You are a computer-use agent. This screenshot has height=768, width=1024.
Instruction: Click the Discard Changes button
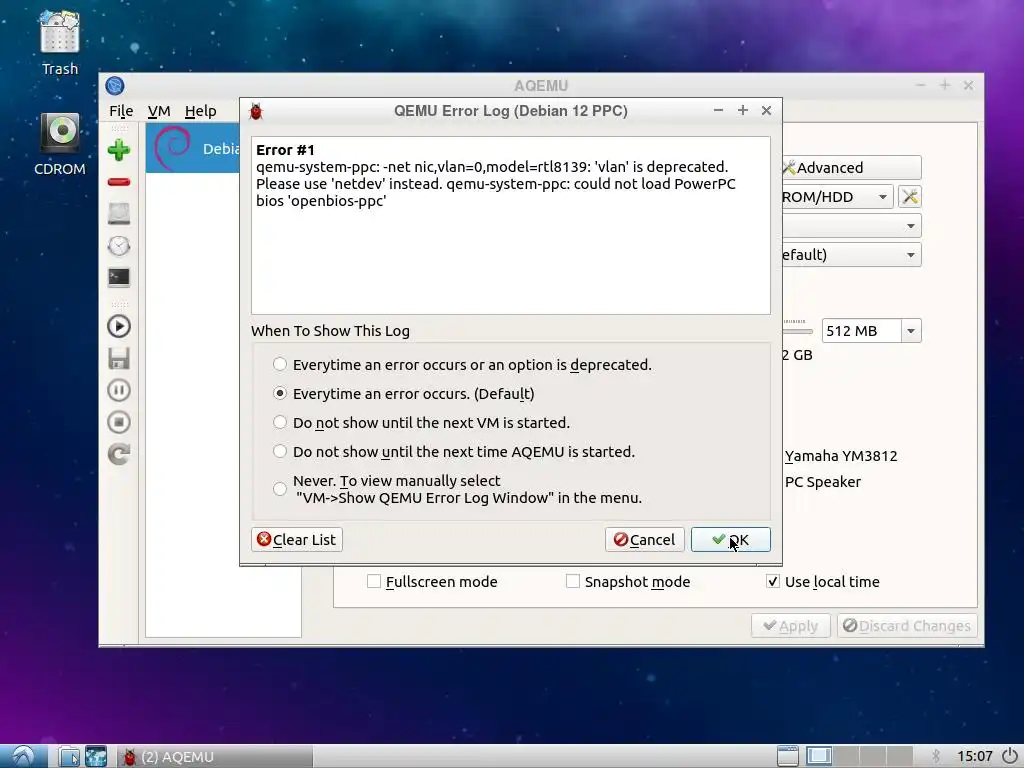point(907,626)
